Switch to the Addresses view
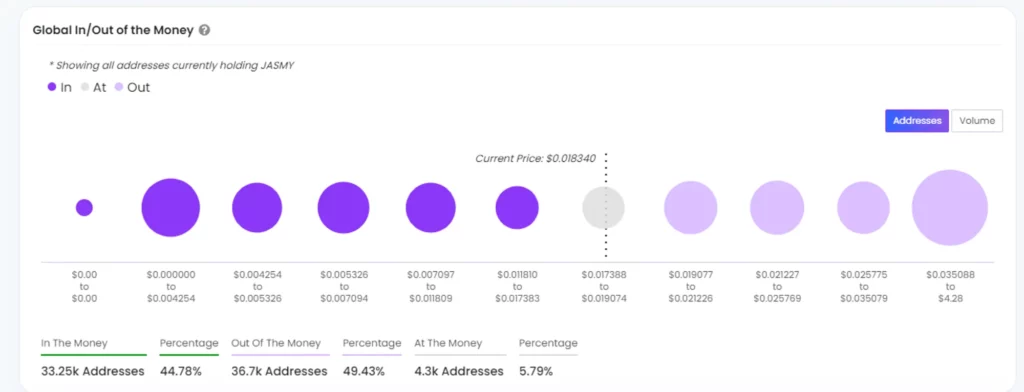1024x392 pixels. point(917,121)
